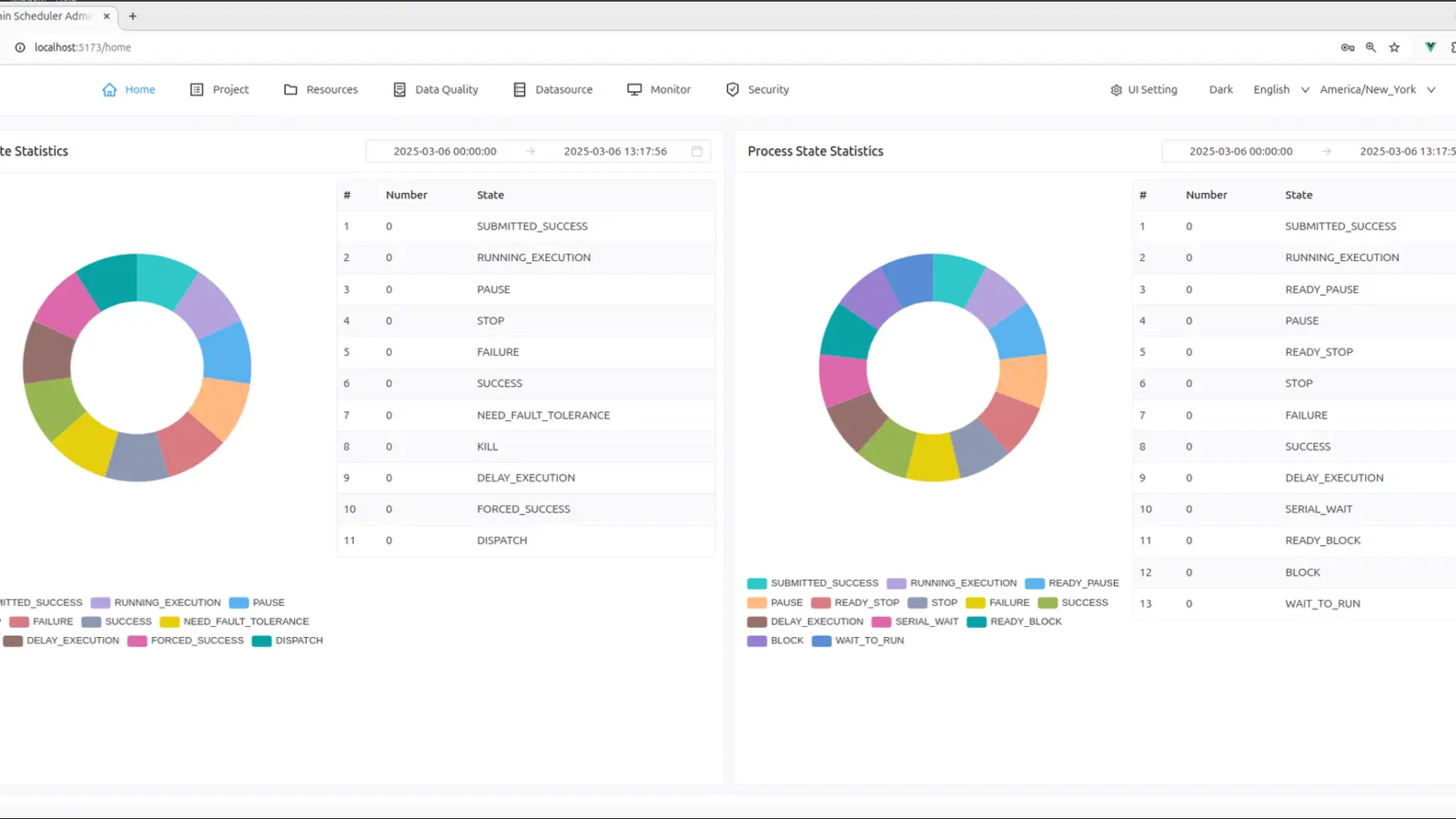Click the Home house icon
This screenshot has height=819, width=1456.
(109, 89)
